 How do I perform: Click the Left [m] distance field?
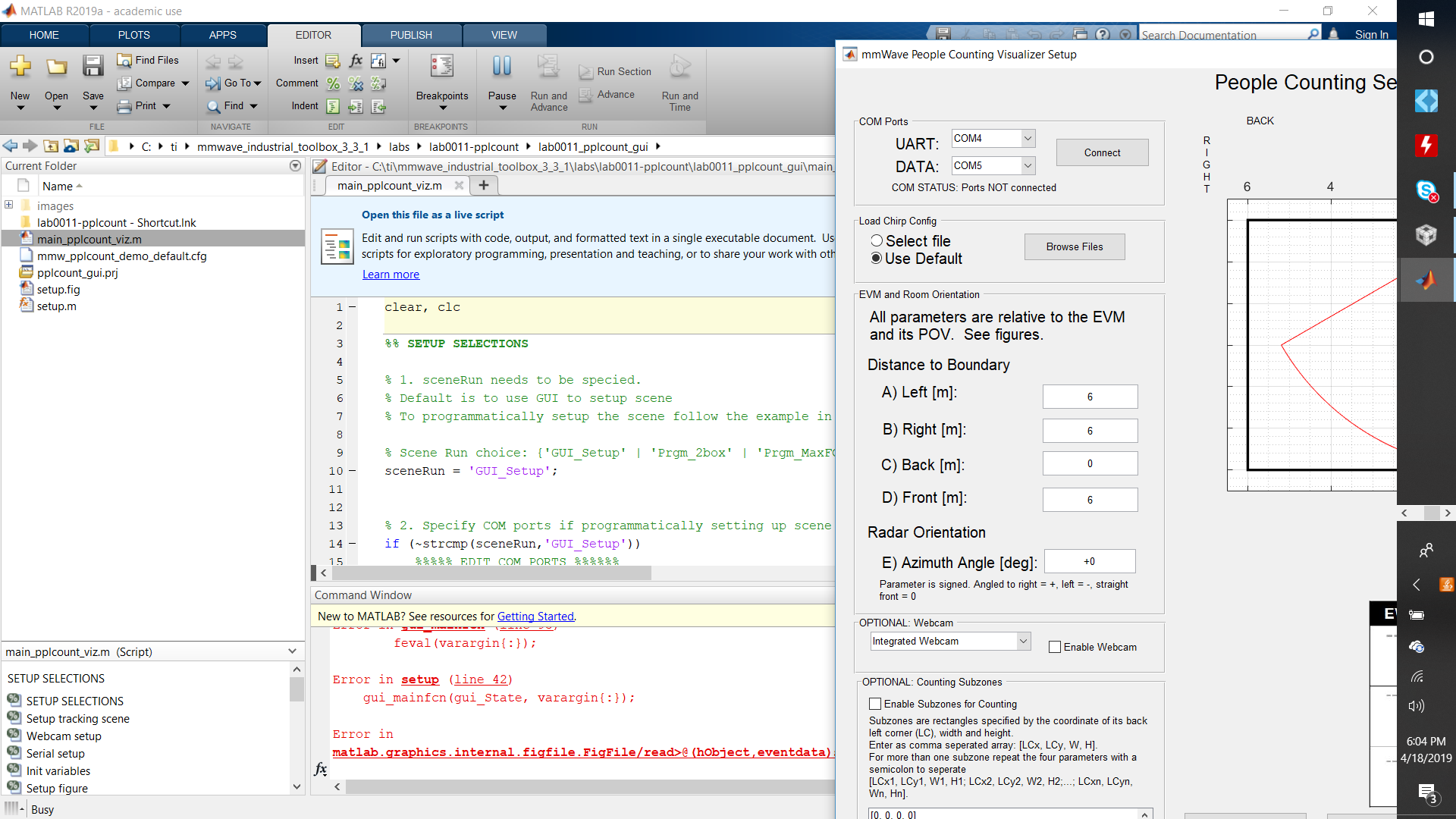pyautogui.click(x=1090, y=397)
